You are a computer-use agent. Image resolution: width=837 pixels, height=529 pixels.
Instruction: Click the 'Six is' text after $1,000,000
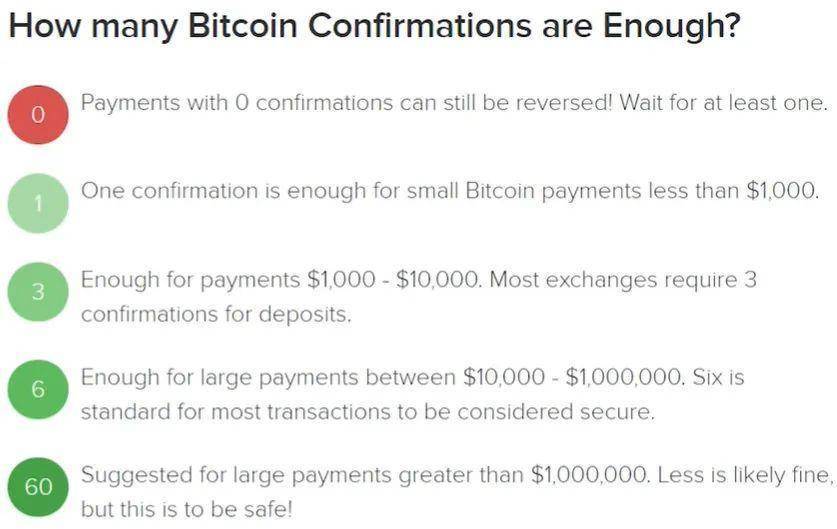[718, 377]
